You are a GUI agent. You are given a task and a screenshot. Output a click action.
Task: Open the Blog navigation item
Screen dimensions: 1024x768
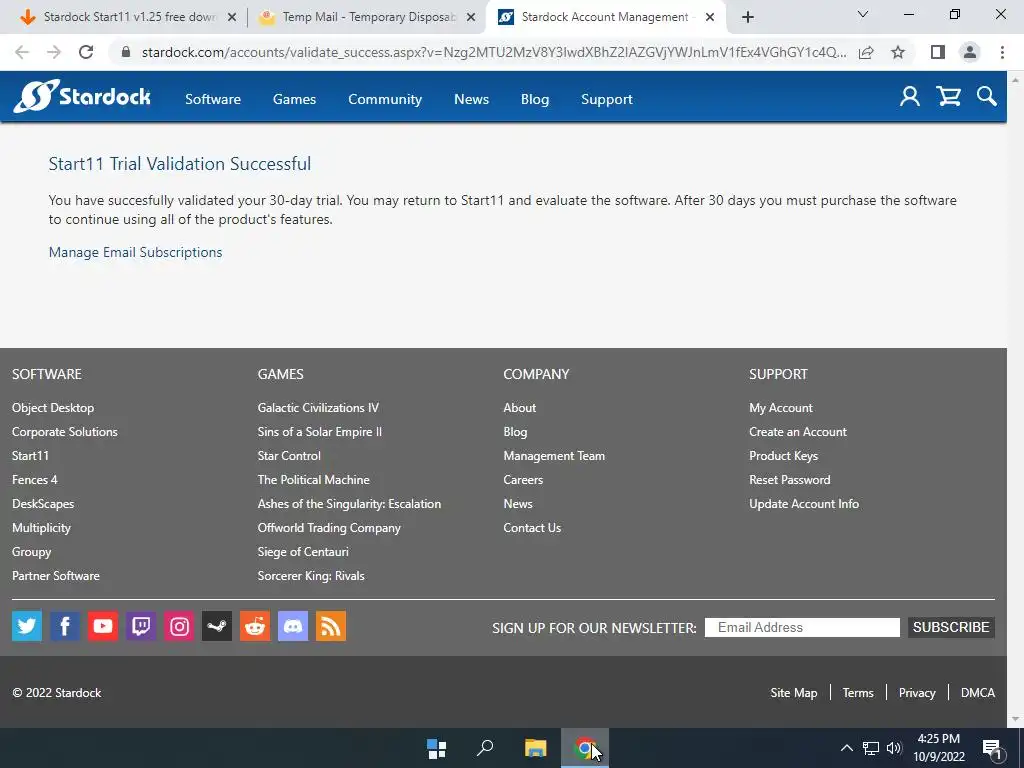tap(535, 99)
